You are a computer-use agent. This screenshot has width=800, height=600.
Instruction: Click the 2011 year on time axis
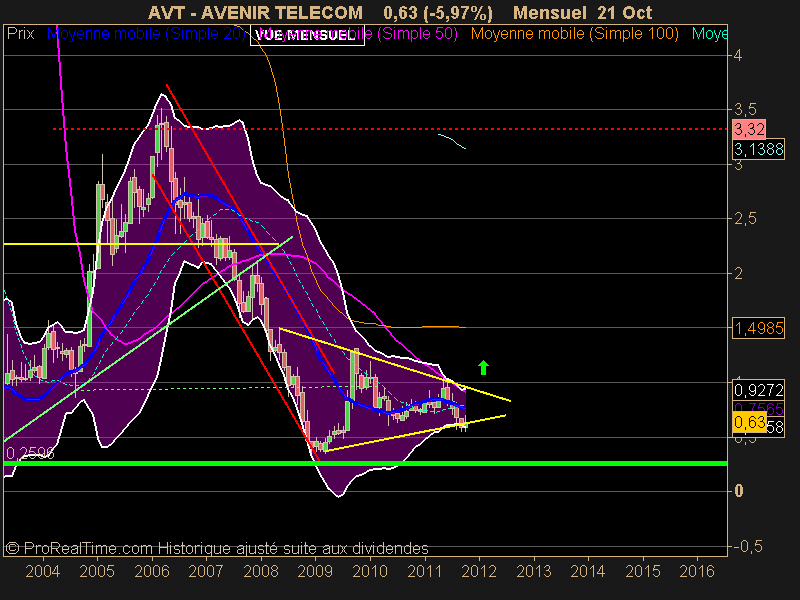(x=424, y=571)
